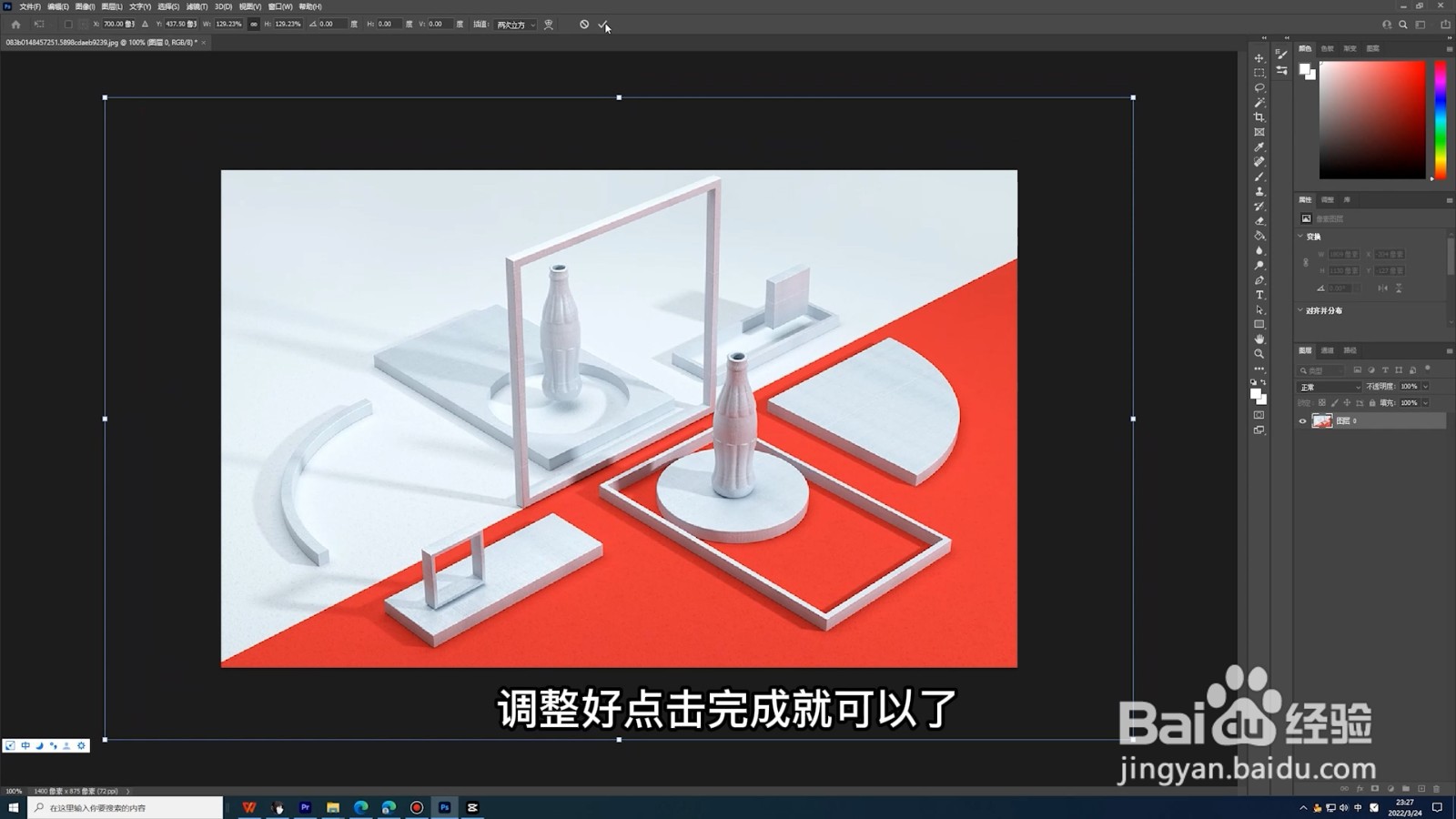The width and height of the screenshot is (1456, 819).
Task: Go to the Home screen icon
Action: [x=15, y=25]
